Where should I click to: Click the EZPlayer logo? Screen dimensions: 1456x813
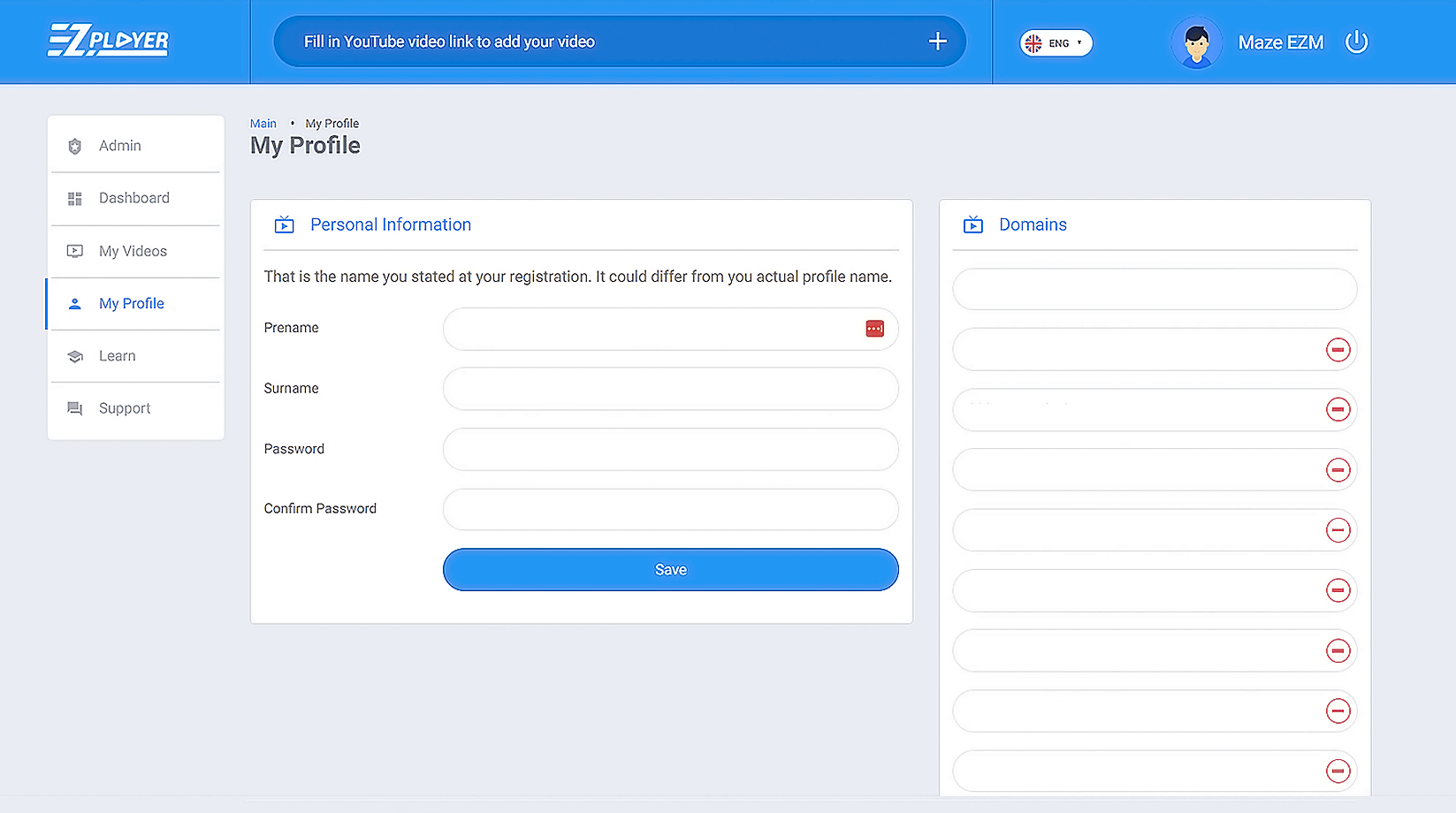pos(108,41)
